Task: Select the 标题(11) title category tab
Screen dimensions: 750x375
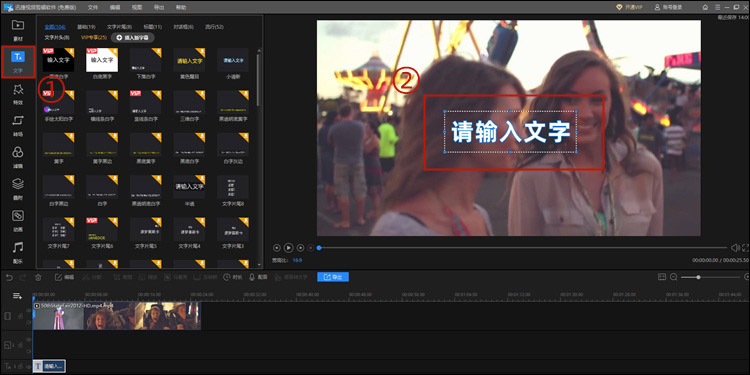Action: (153, 27)
